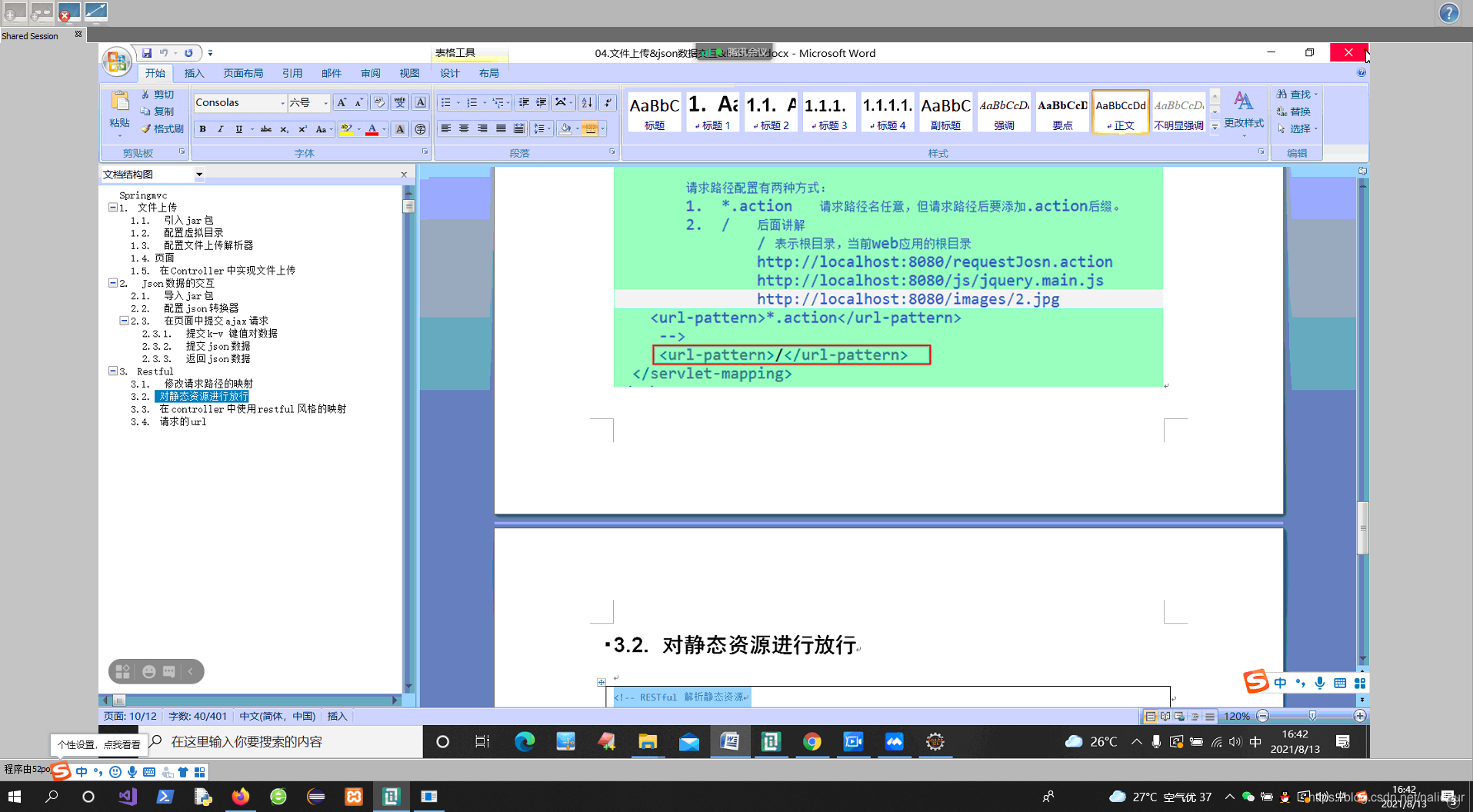Click the Undo arrow icon
This screenshot has height=812, width=1473.
[164, 53]
